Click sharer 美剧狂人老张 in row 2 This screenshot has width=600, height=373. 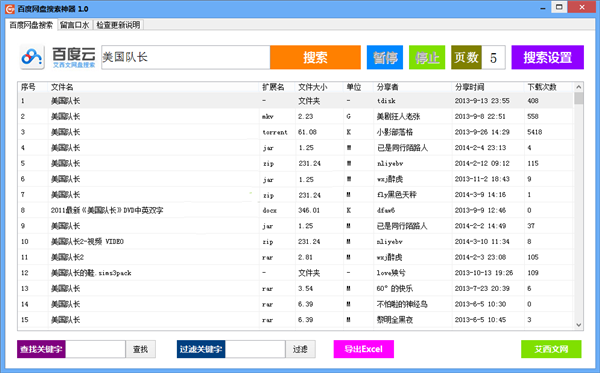click(398, 116)
